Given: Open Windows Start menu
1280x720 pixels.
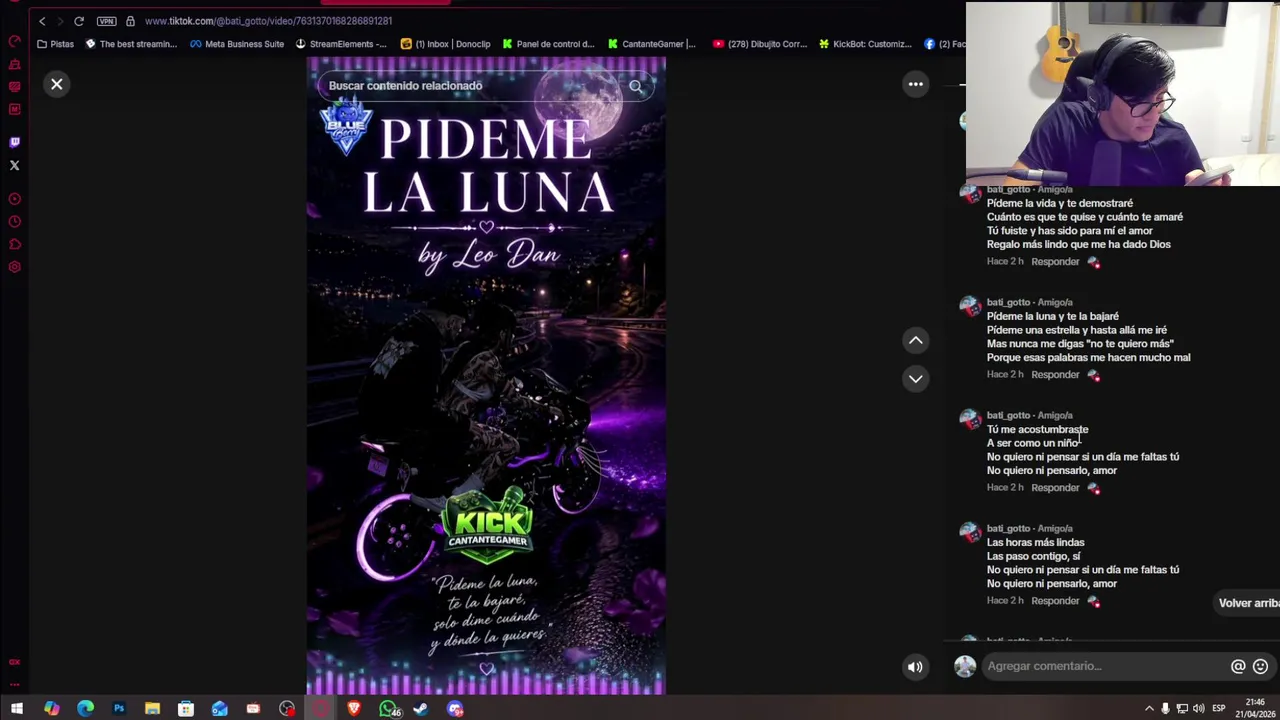Looking at the screenshot, I should (17, 709).
